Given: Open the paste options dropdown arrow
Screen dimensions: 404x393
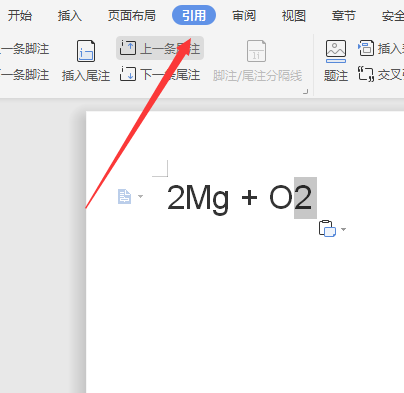Looking at the screenshot, I should coord(344,229).
